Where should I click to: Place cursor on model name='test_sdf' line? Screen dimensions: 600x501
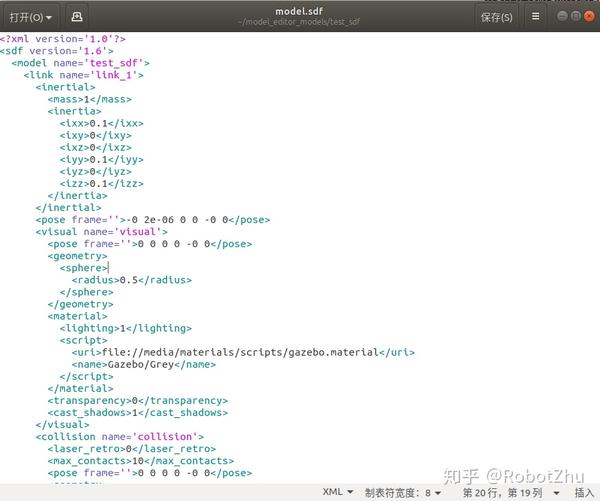pos(80,63)
